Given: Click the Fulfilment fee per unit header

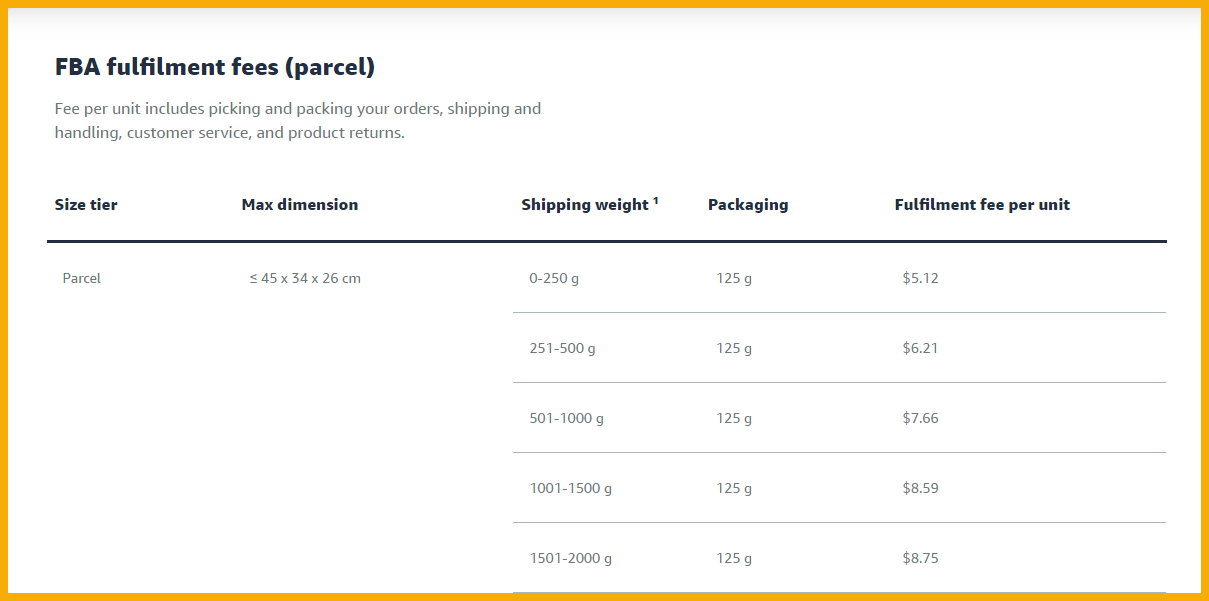Looking at the screenshot, I should [x=981, y=205].
